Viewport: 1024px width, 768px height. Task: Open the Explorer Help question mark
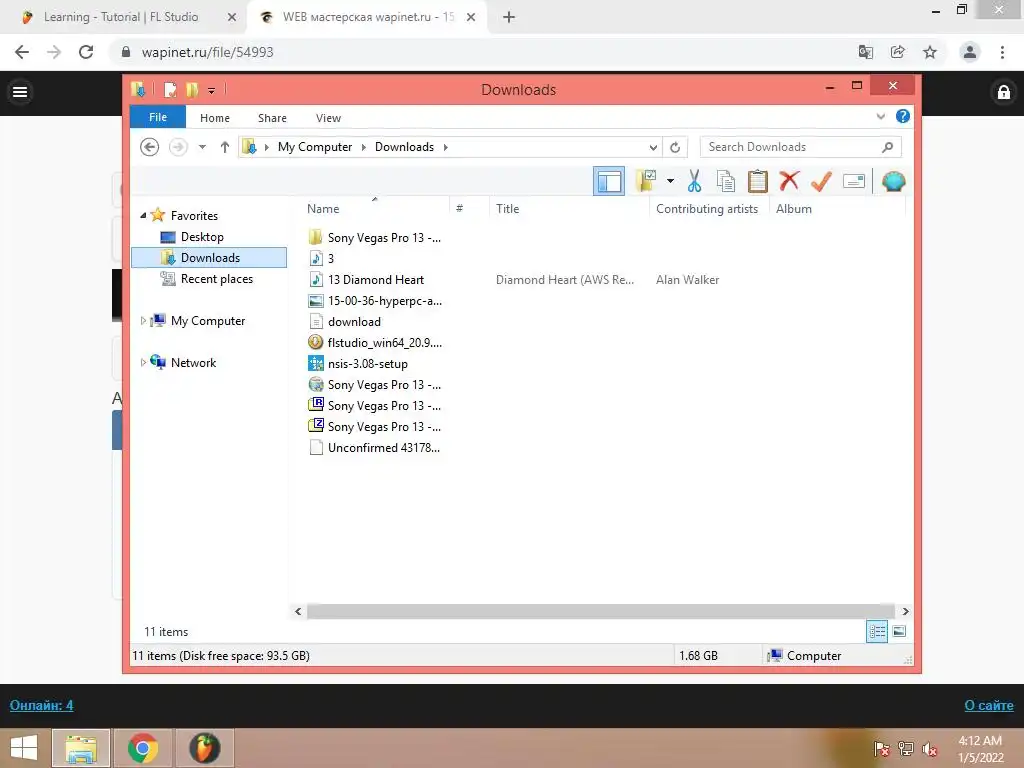[903, 116]
